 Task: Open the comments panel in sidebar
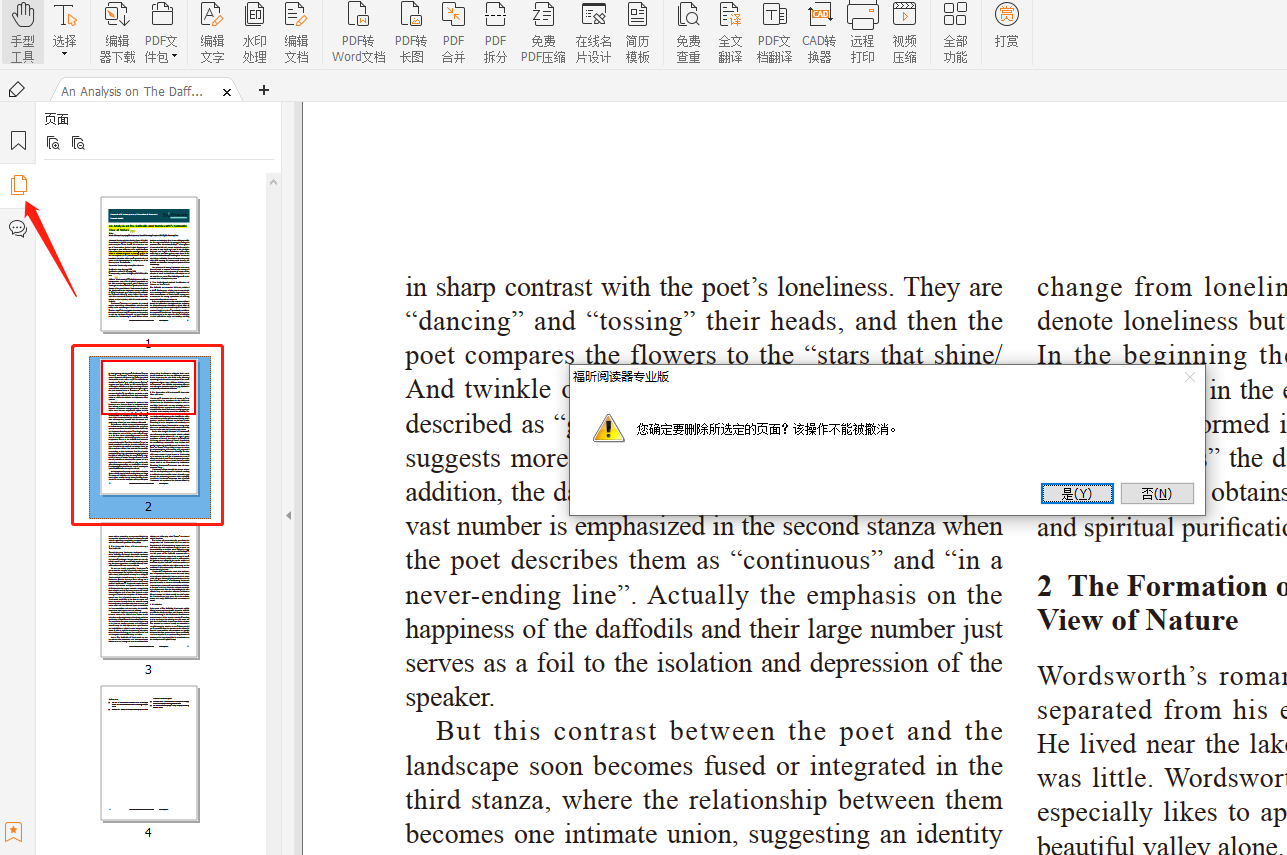coord(17,228)
